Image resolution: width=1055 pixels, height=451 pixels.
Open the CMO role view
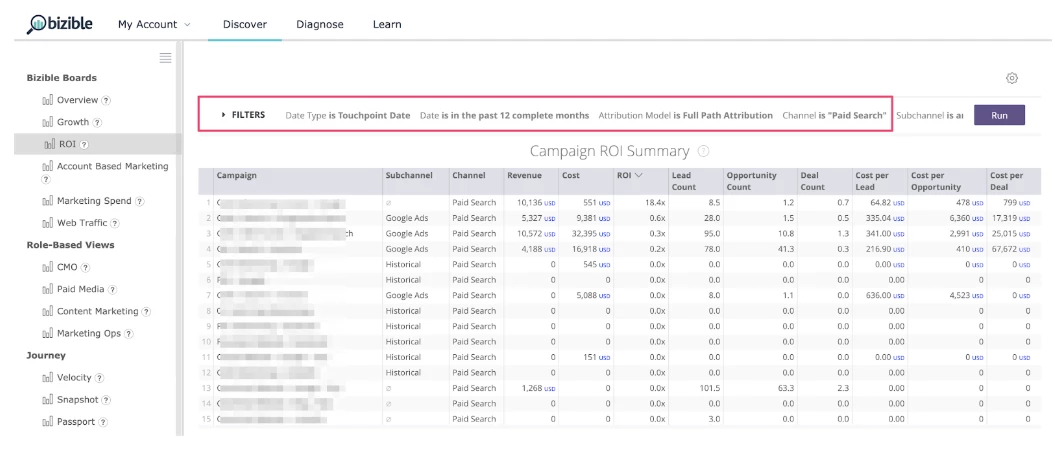click(x=67, y=267)
